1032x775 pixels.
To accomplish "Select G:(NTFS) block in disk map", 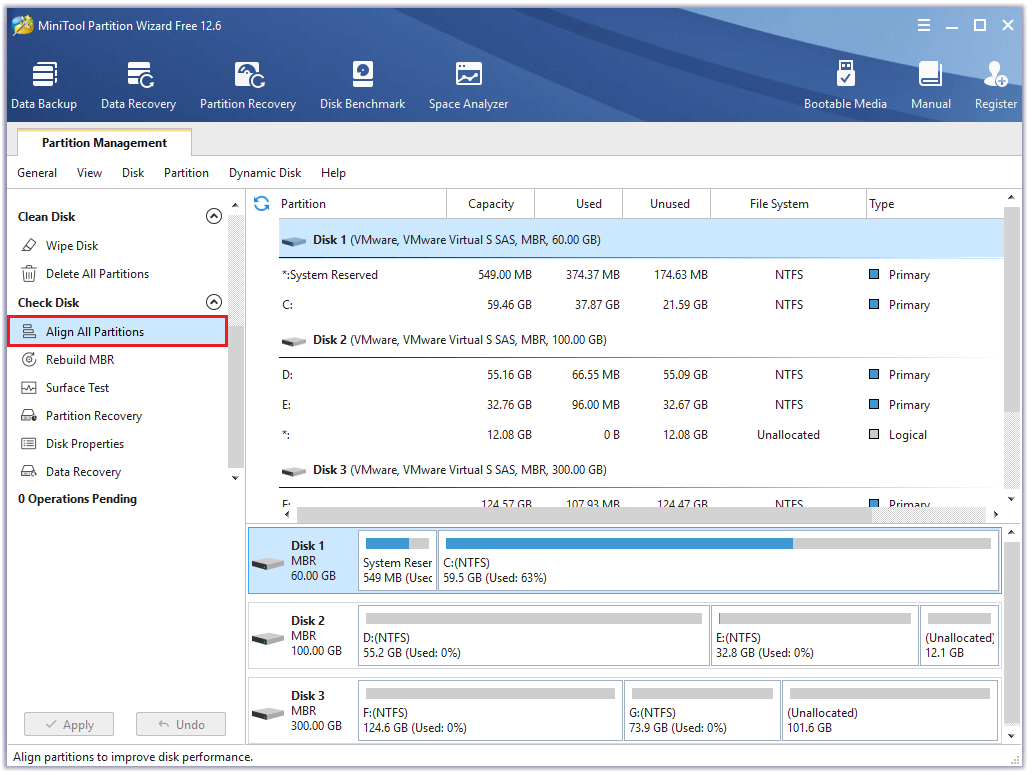I will (702, 711).
